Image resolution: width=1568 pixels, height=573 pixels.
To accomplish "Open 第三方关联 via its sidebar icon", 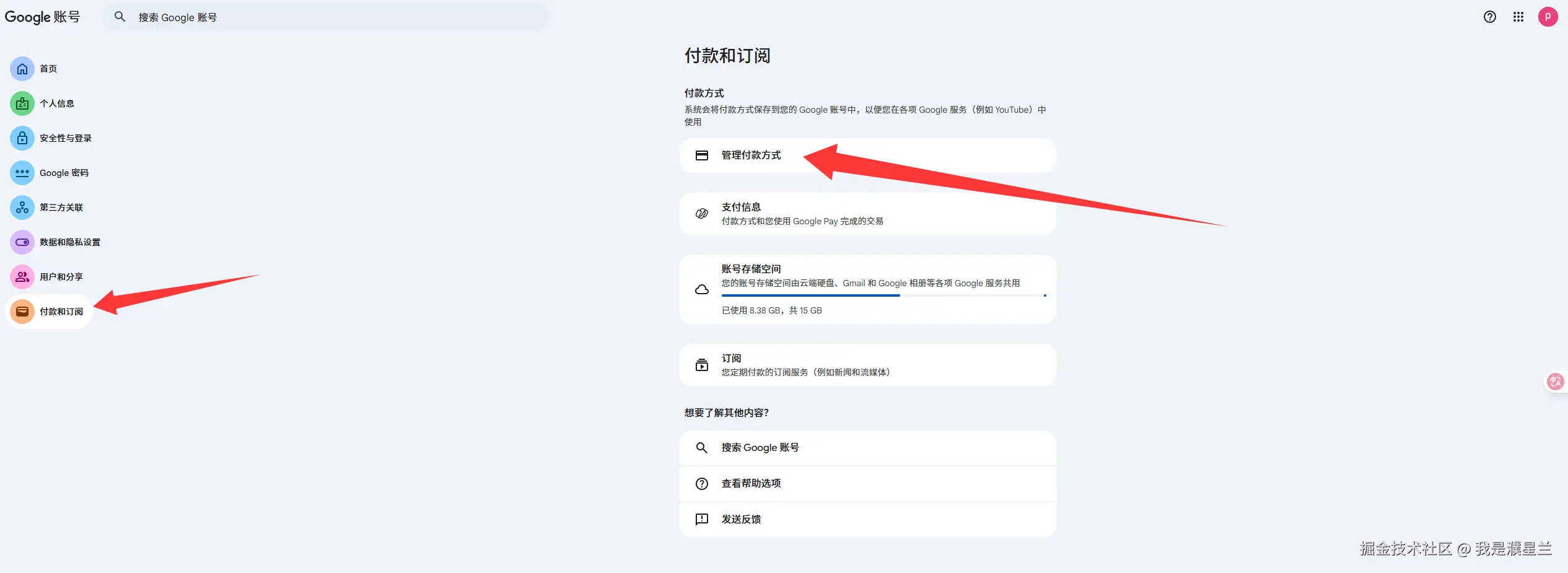I will pyautogui.click(x=22, y=208).
